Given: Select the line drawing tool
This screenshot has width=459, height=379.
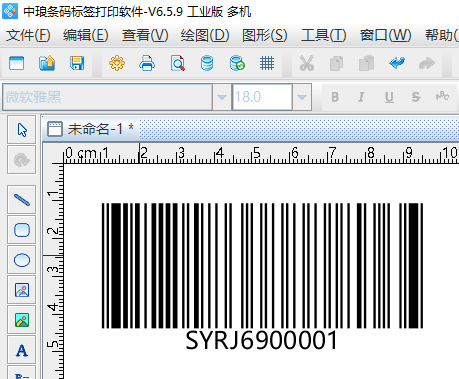Looking at the screenshot, I should tap(22, 200).
